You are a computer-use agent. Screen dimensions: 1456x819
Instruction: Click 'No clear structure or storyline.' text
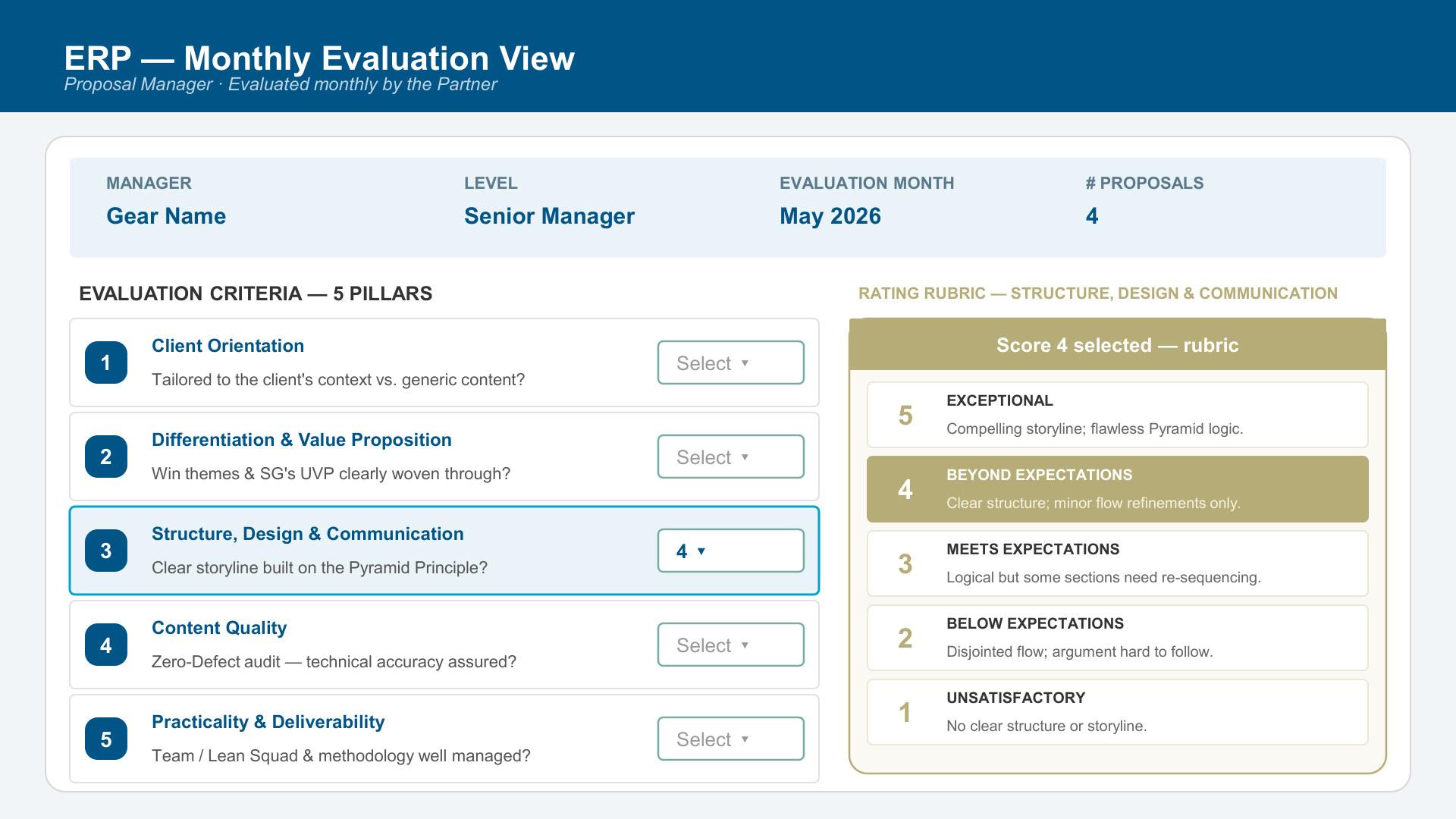[x=1046, y=726]
